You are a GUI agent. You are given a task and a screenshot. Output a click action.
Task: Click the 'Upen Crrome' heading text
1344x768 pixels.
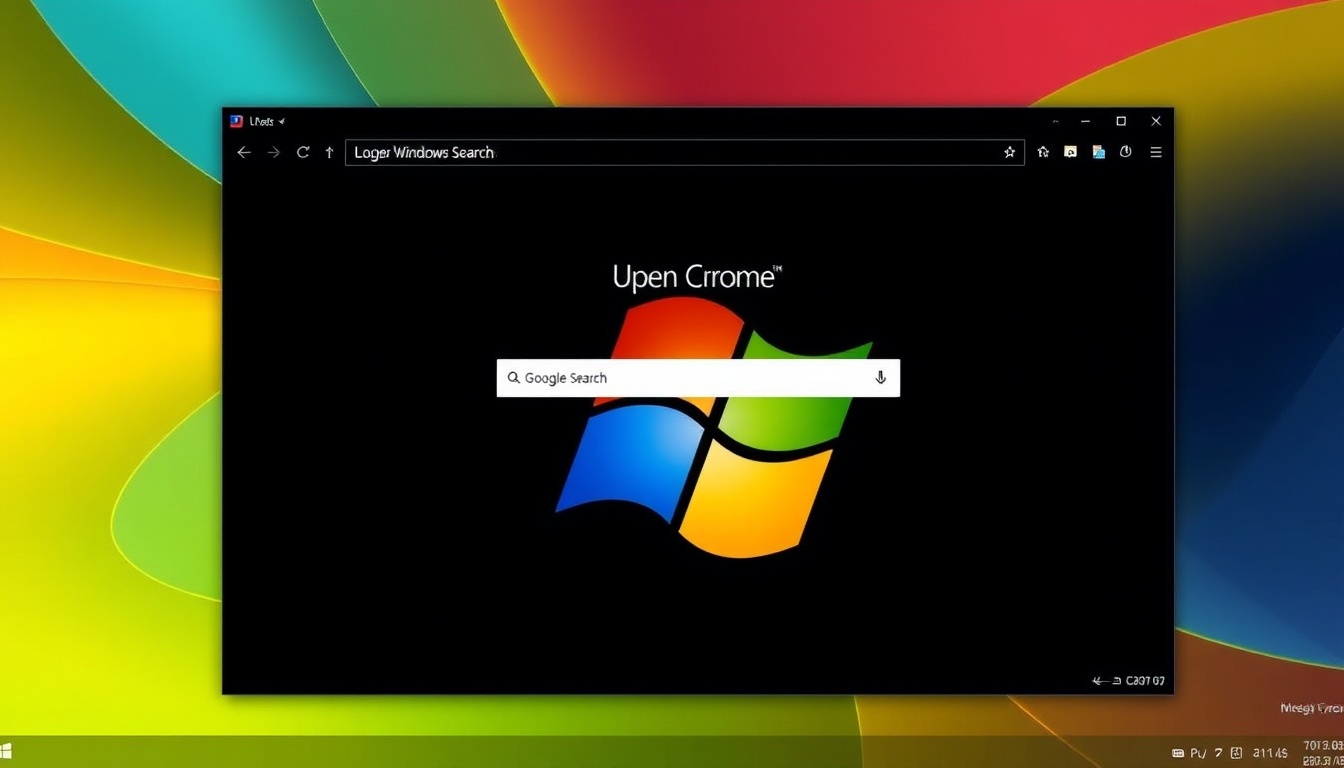697,277
